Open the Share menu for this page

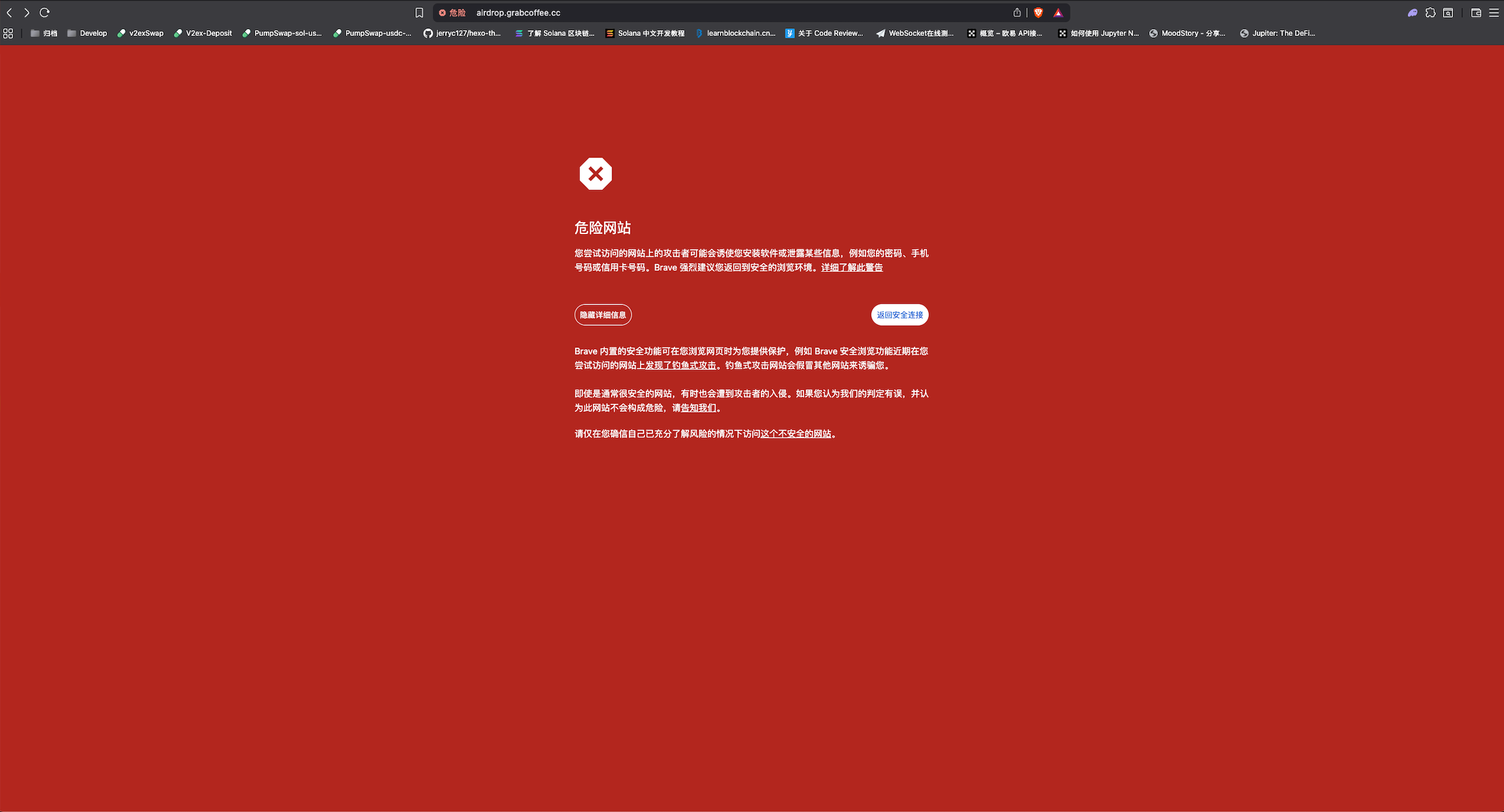point(1016,12)
